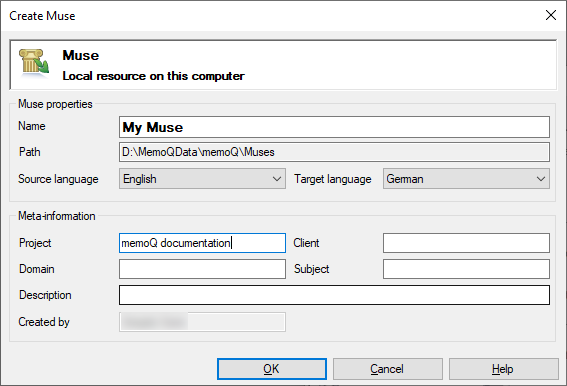Viewport: 567px width, 386px height.
Task: Click the Client input field
Action: pyautogui.click(x=466, y=243)
